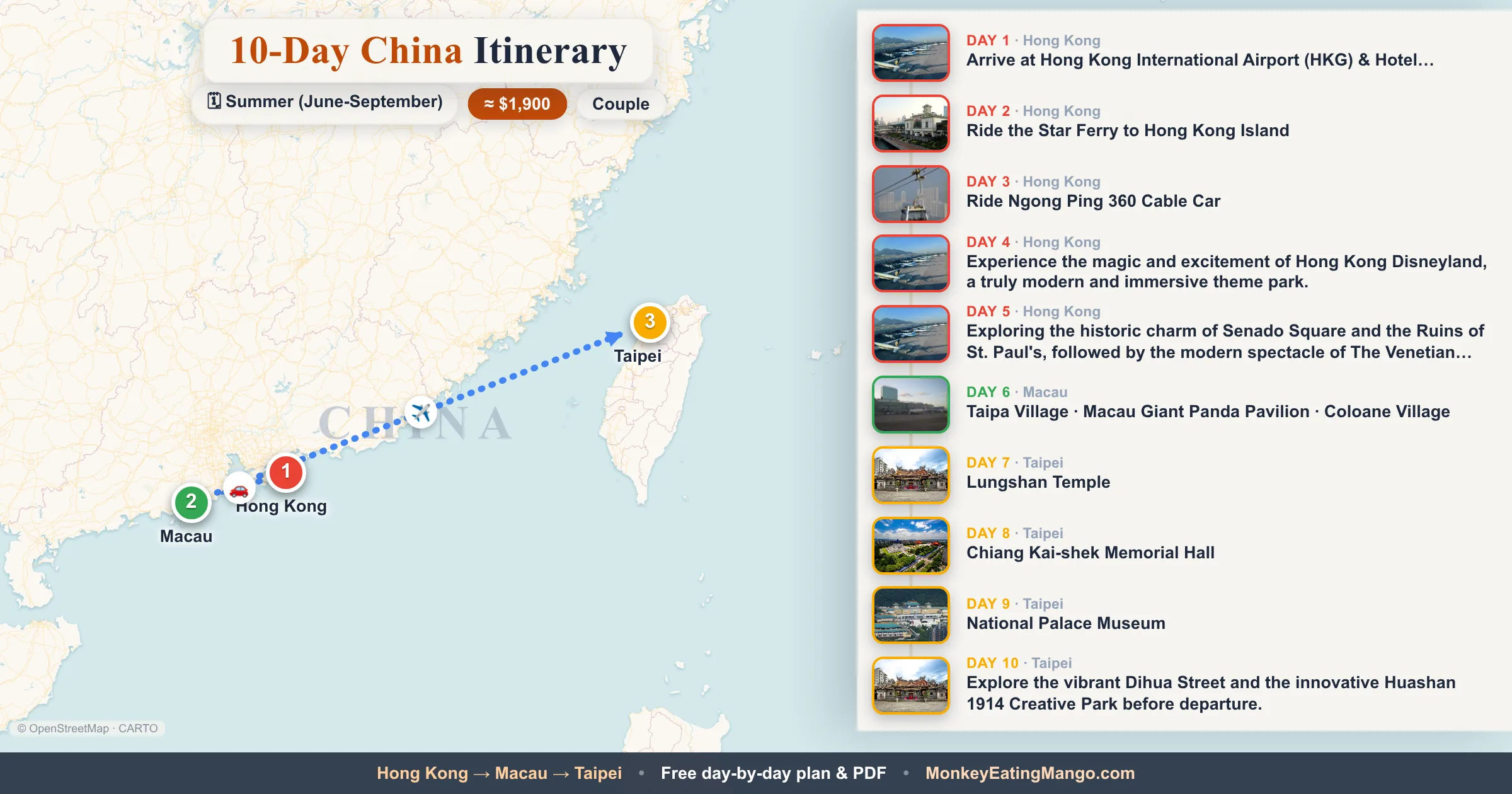Click the Senado Square and St. Paul's description

[x=1225, y=342]
